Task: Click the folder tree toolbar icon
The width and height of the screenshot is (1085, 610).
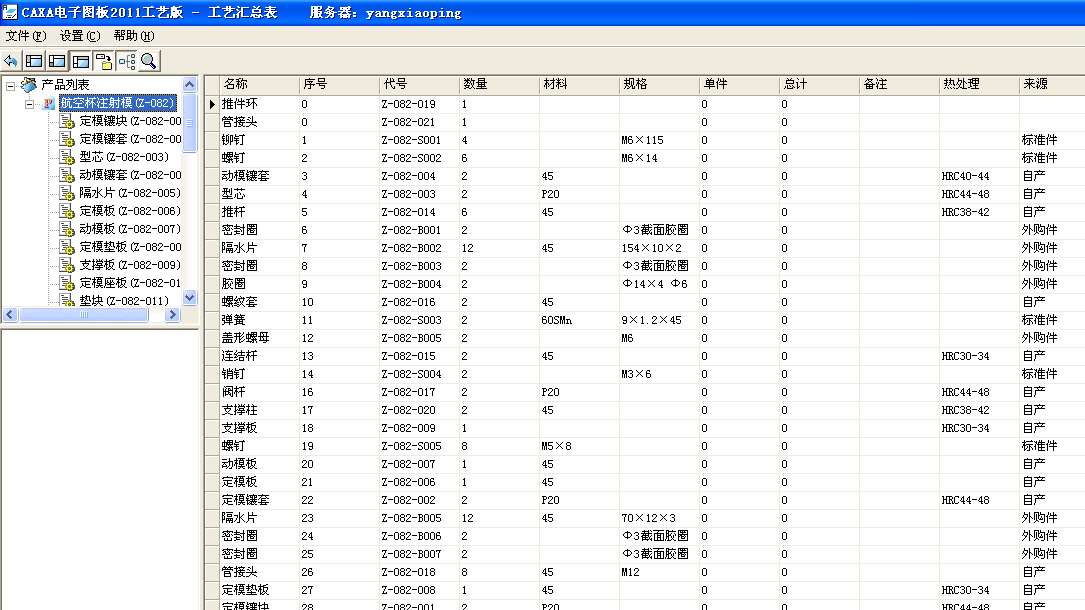Action: [x=103, y=61]
